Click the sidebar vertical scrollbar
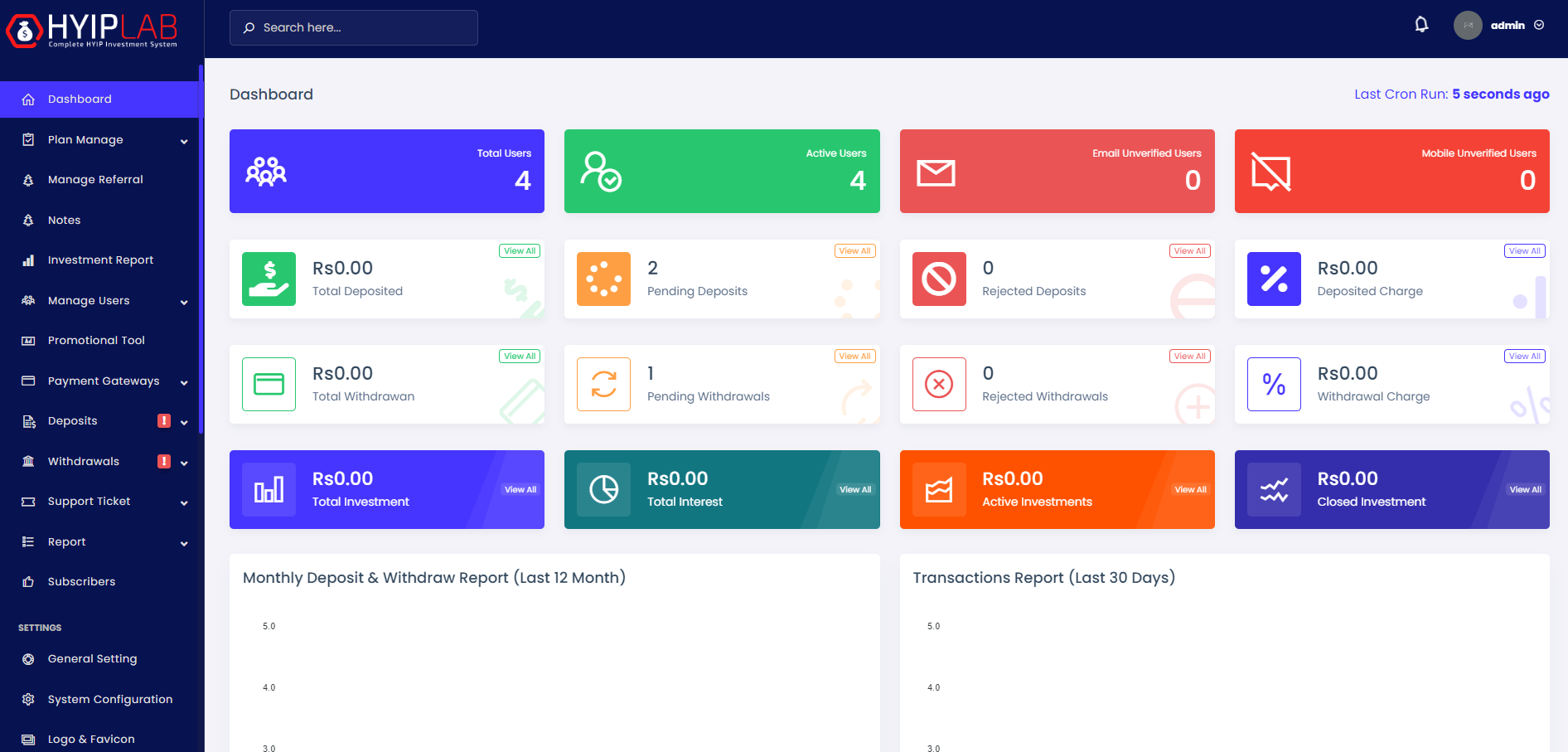Viewport: 1568px width, 752px height. 201,249
